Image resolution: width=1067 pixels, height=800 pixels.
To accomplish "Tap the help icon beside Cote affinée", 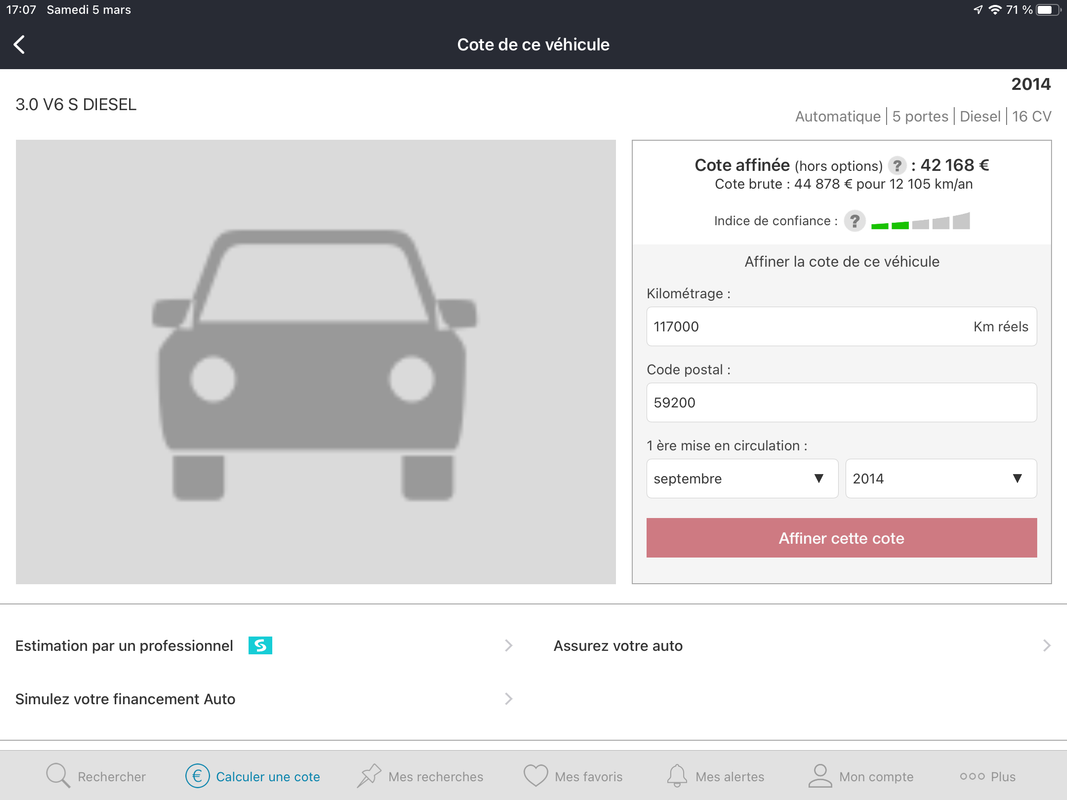I will (x=897, y=165).
